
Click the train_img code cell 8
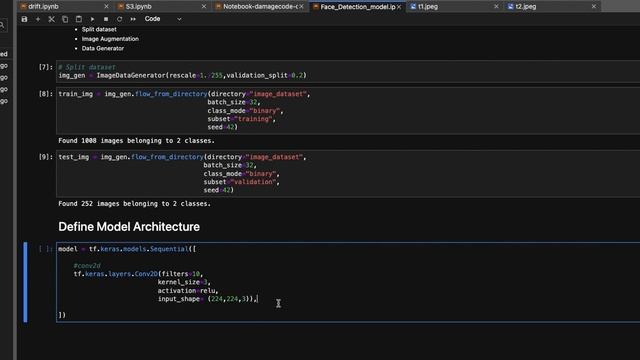click(x=348, y=111)
